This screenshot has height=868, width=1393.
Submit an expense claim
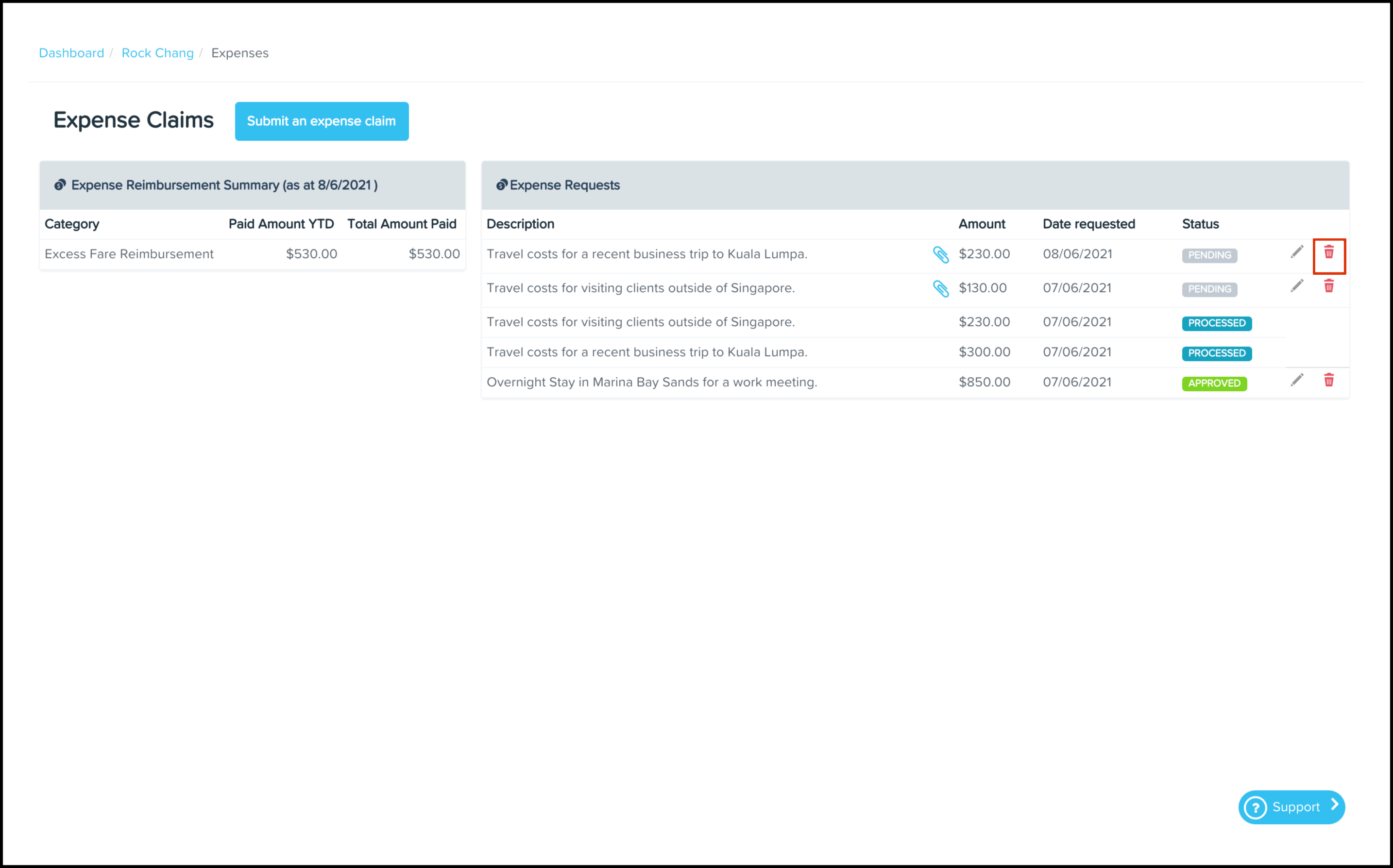click(322, 121)
